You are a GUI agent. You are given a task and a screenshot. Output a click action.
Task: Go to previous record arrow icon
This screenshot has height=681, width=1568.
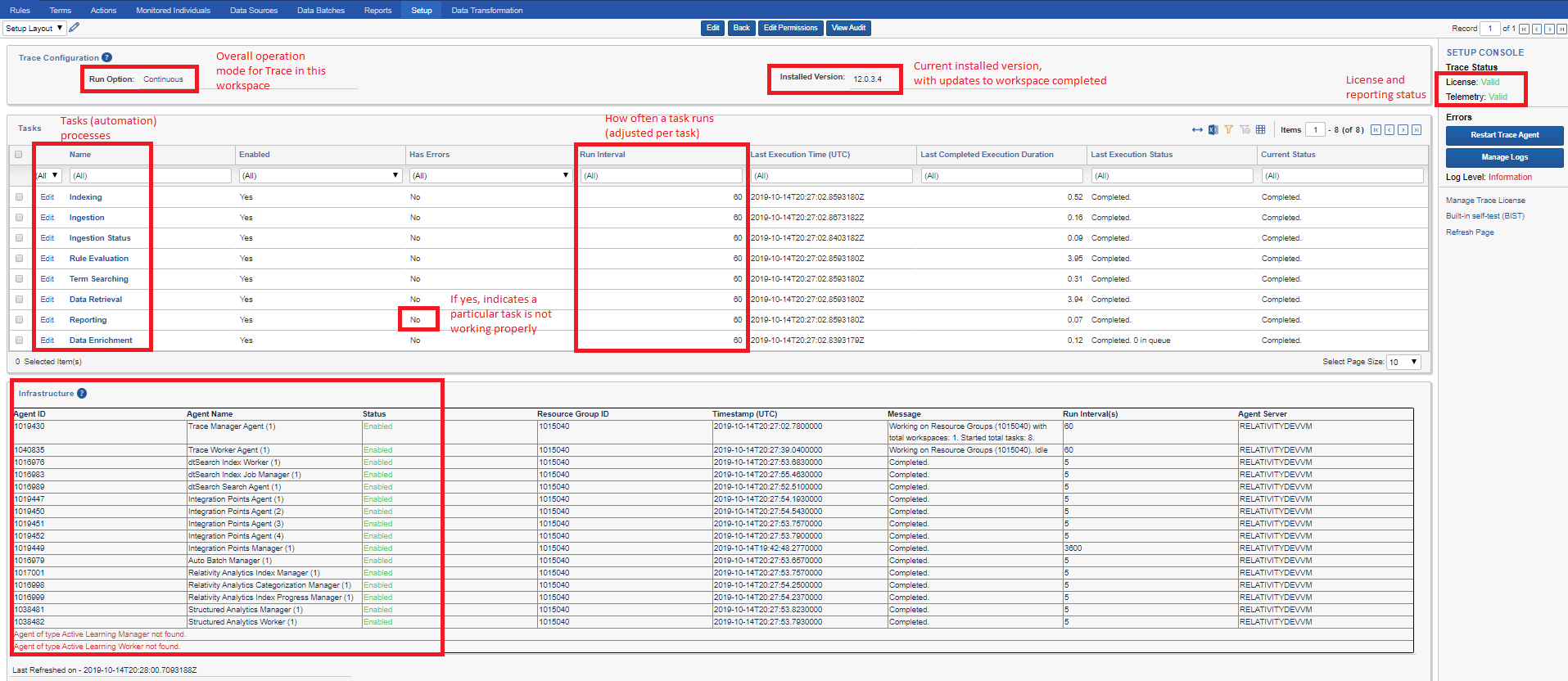(1537, 29)
